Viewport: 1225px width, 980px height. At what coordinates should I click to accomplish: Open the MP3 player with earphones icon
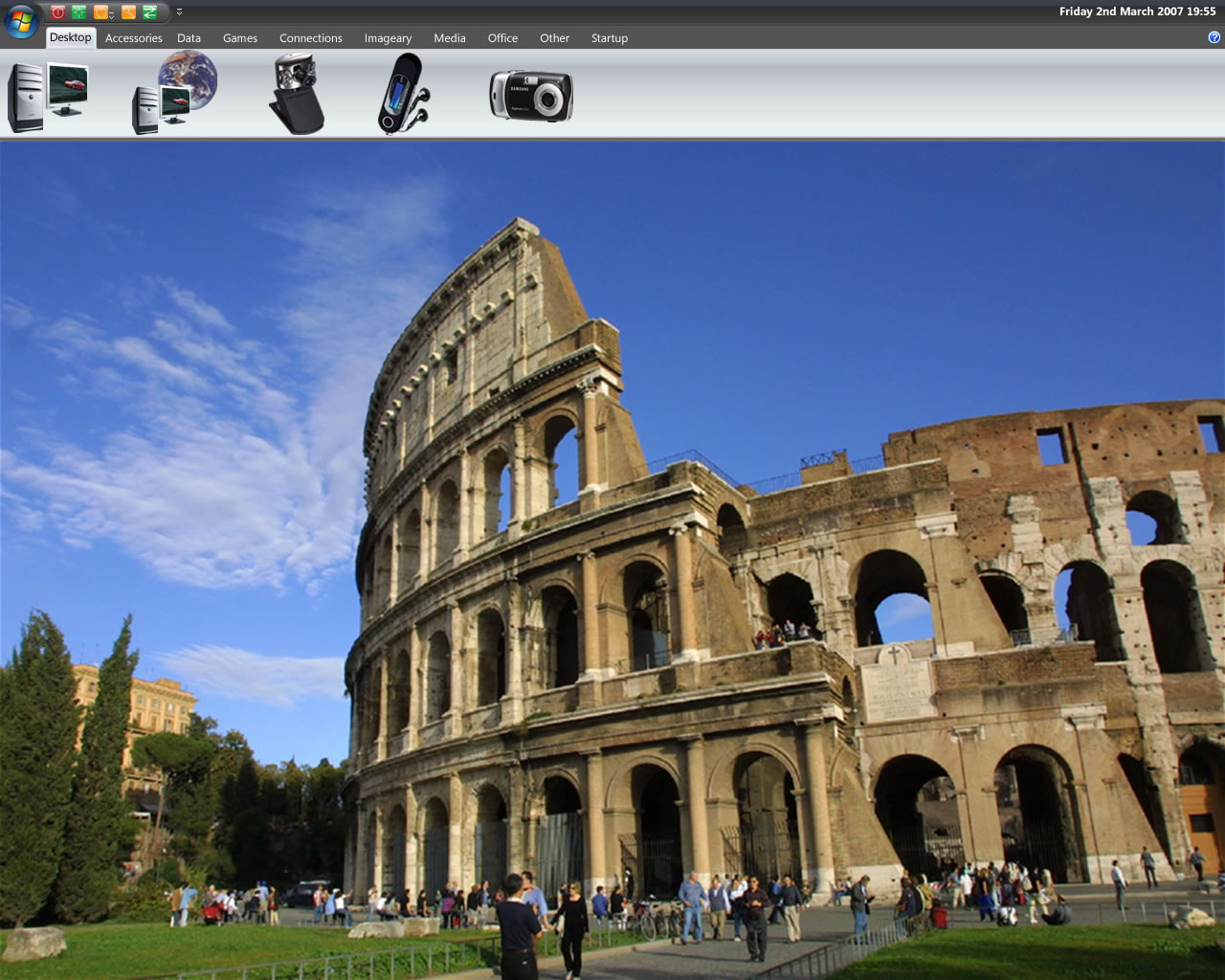pos(403,94)
